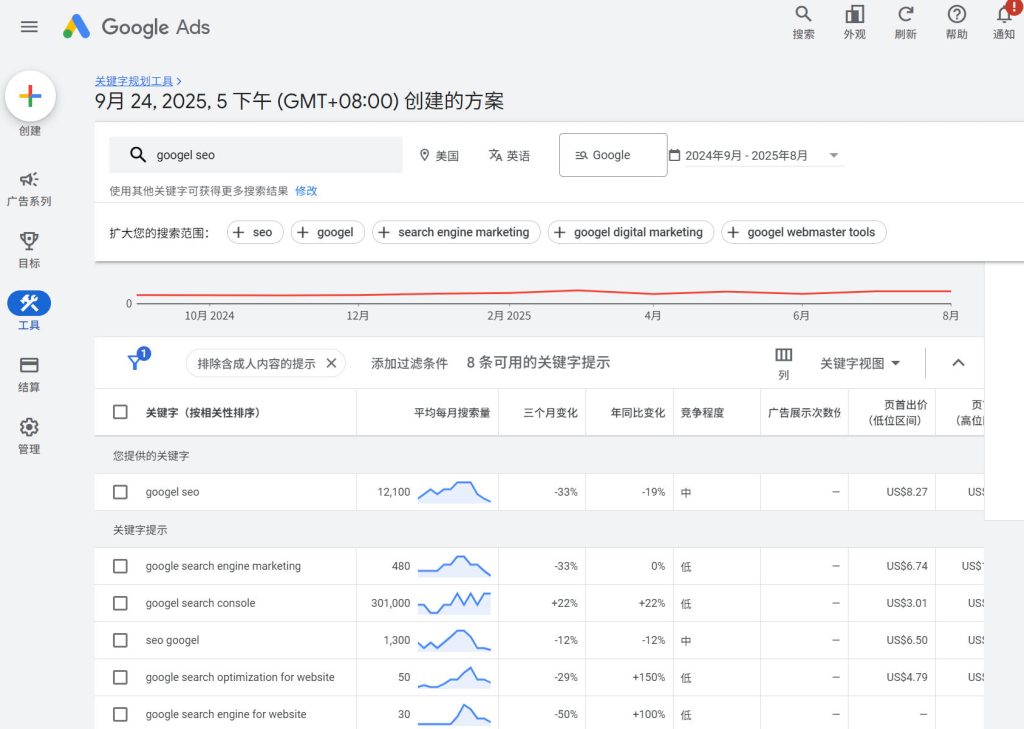Add 'search engine marketing' suggestion chip
Screen dimensions: 1024x729
[x=456, y=232]
